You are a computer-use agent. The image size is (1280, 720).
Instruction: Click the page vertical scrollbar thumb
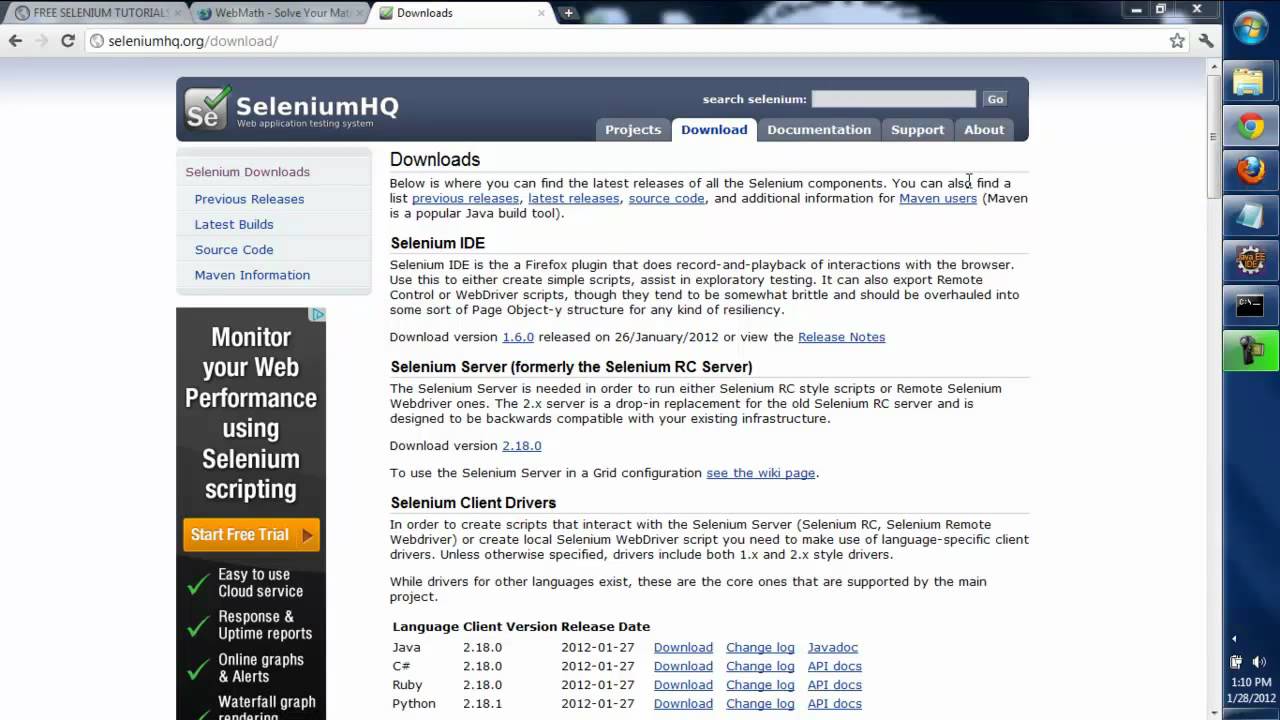[1212, 135]
